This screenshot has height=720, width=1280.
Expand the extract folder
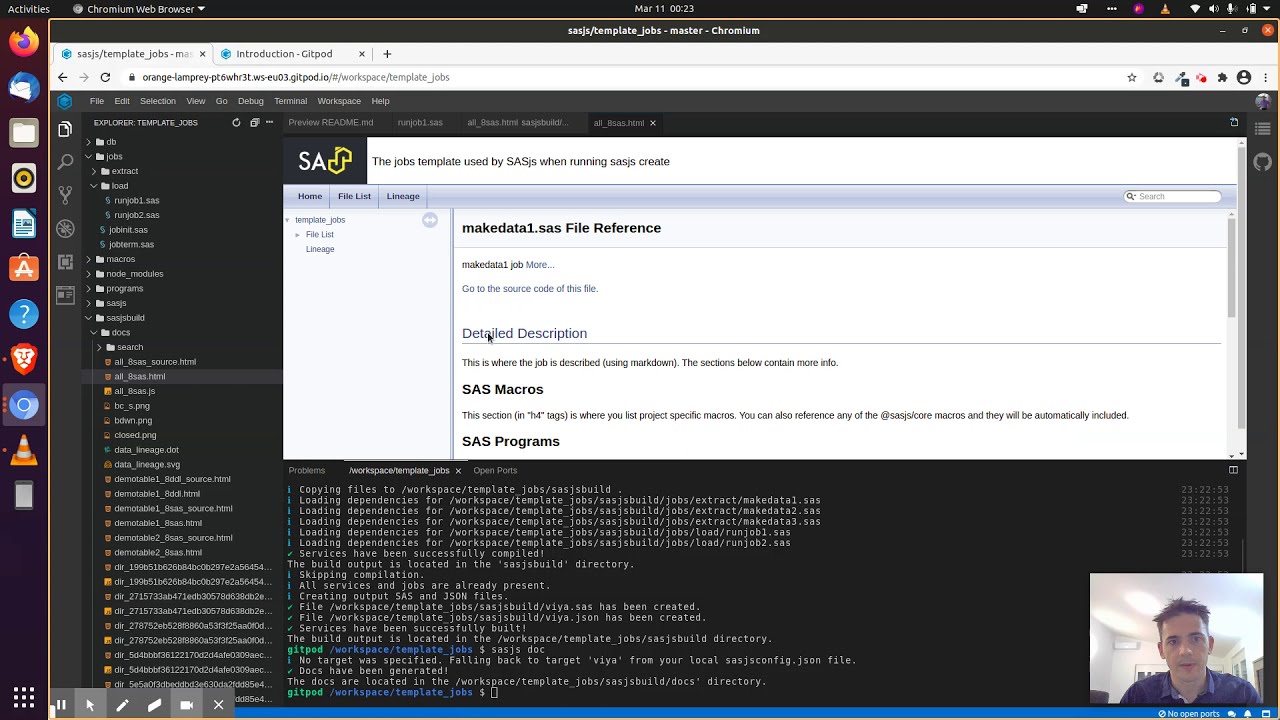click(124, 171)
